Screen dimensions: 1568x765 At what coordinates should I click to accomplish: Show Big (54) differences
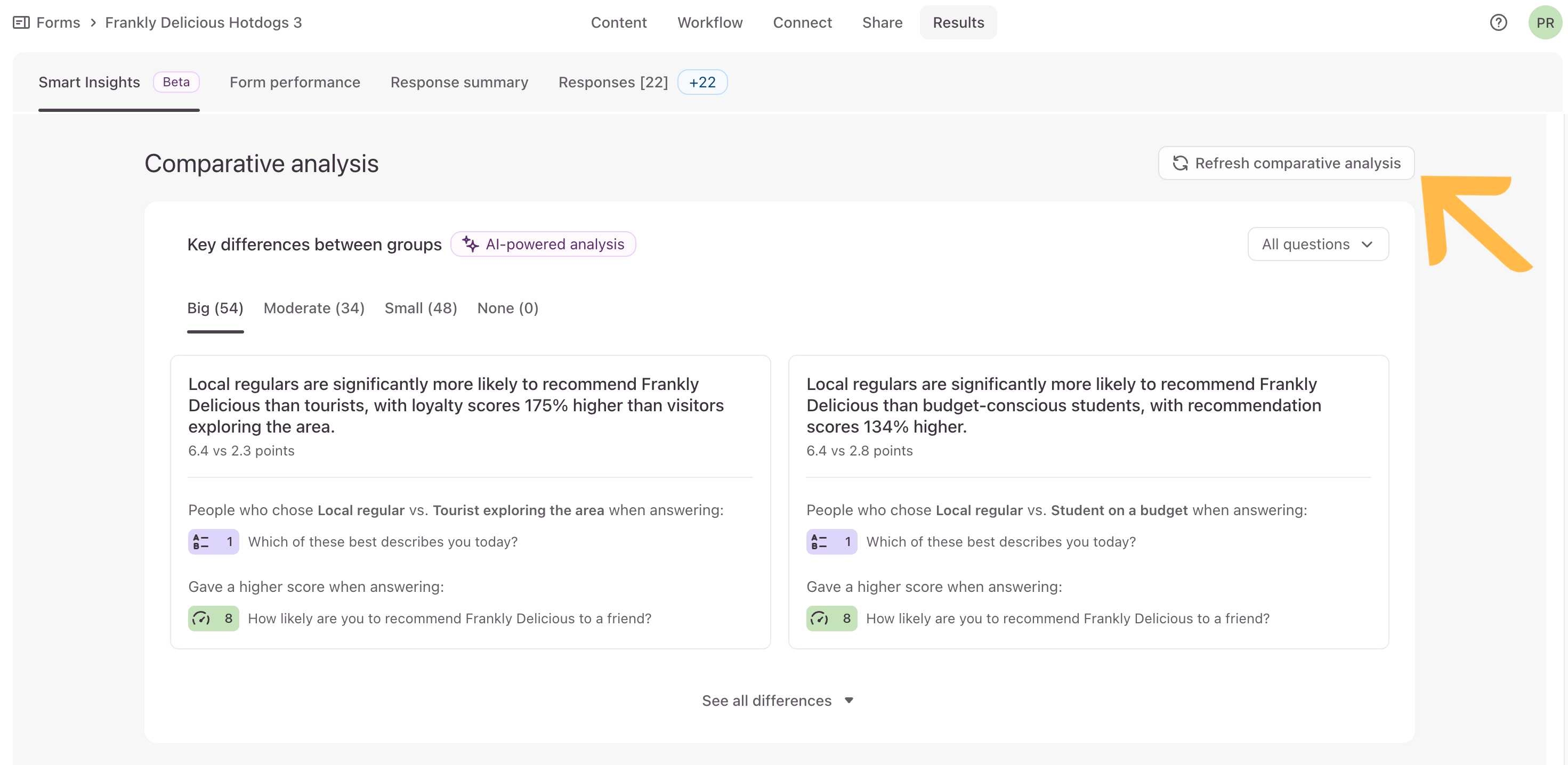(215, 308)
